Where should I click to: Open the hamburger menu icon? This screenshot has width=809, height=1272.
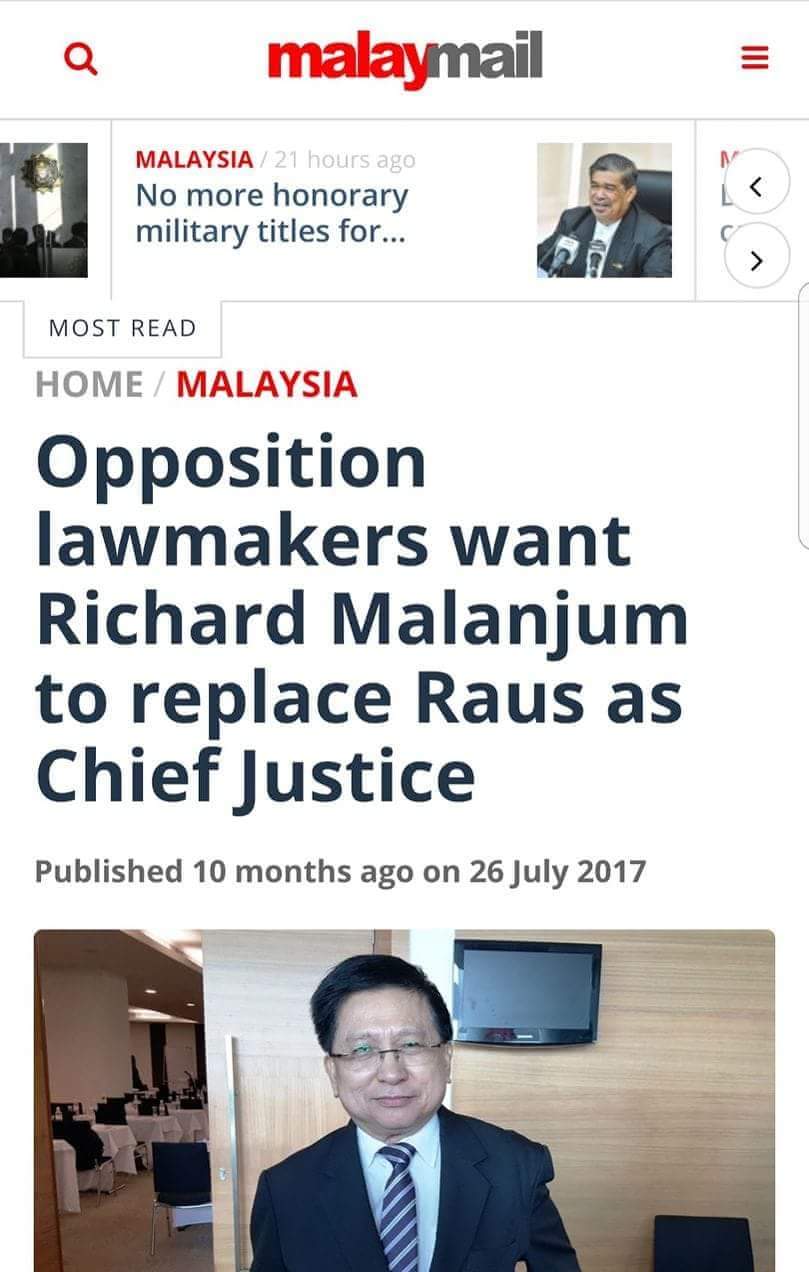[x=755, y=58]
